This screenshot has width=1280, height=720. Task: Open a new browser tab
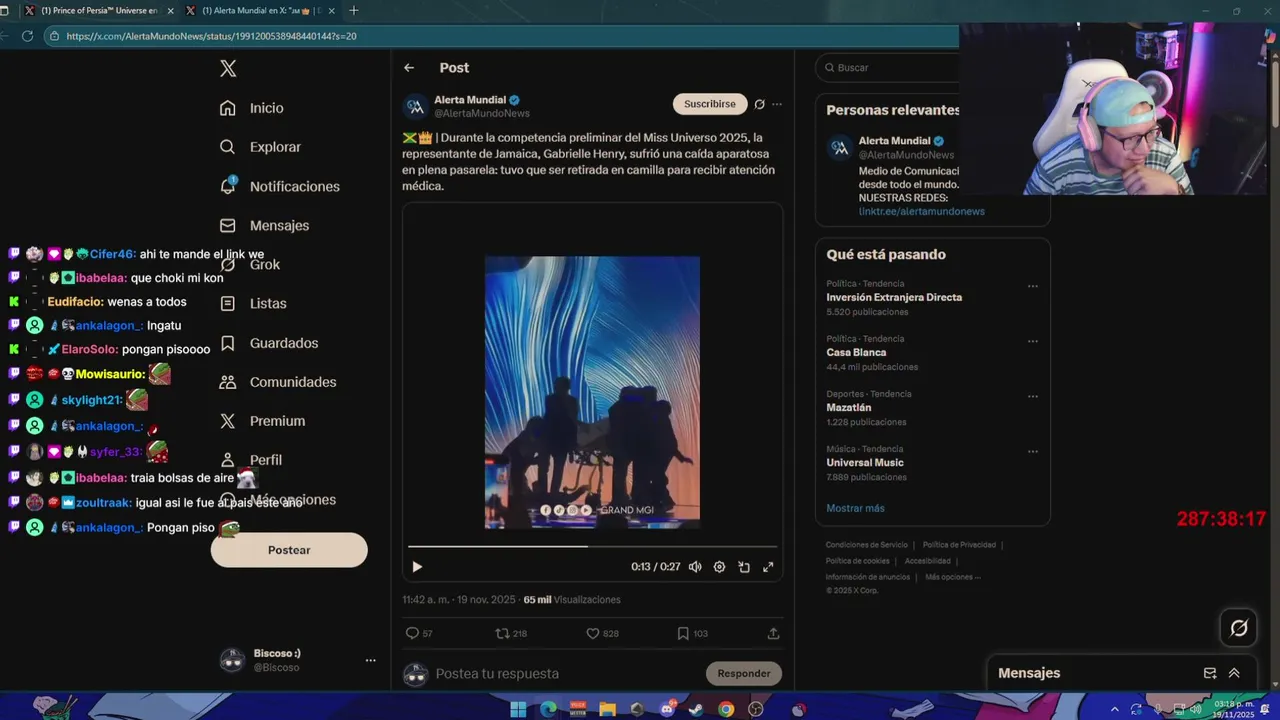point(353,11)
